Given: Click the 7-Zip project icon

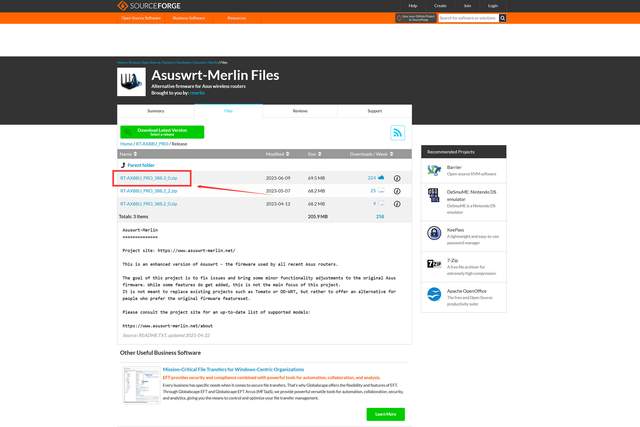Looking at the screenshot, I should 434,264.
